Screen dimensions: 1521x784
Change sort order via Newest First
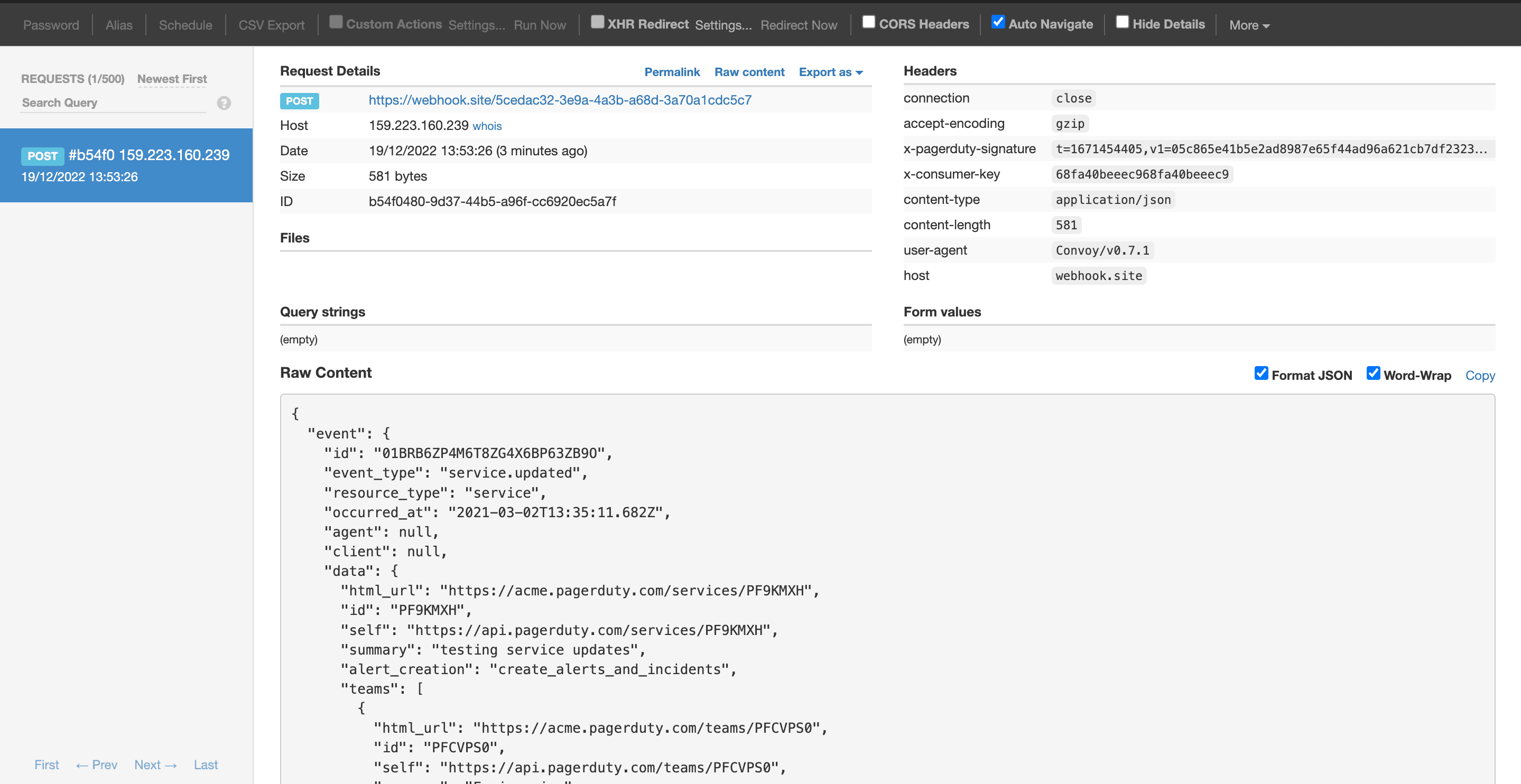[171, 79]
